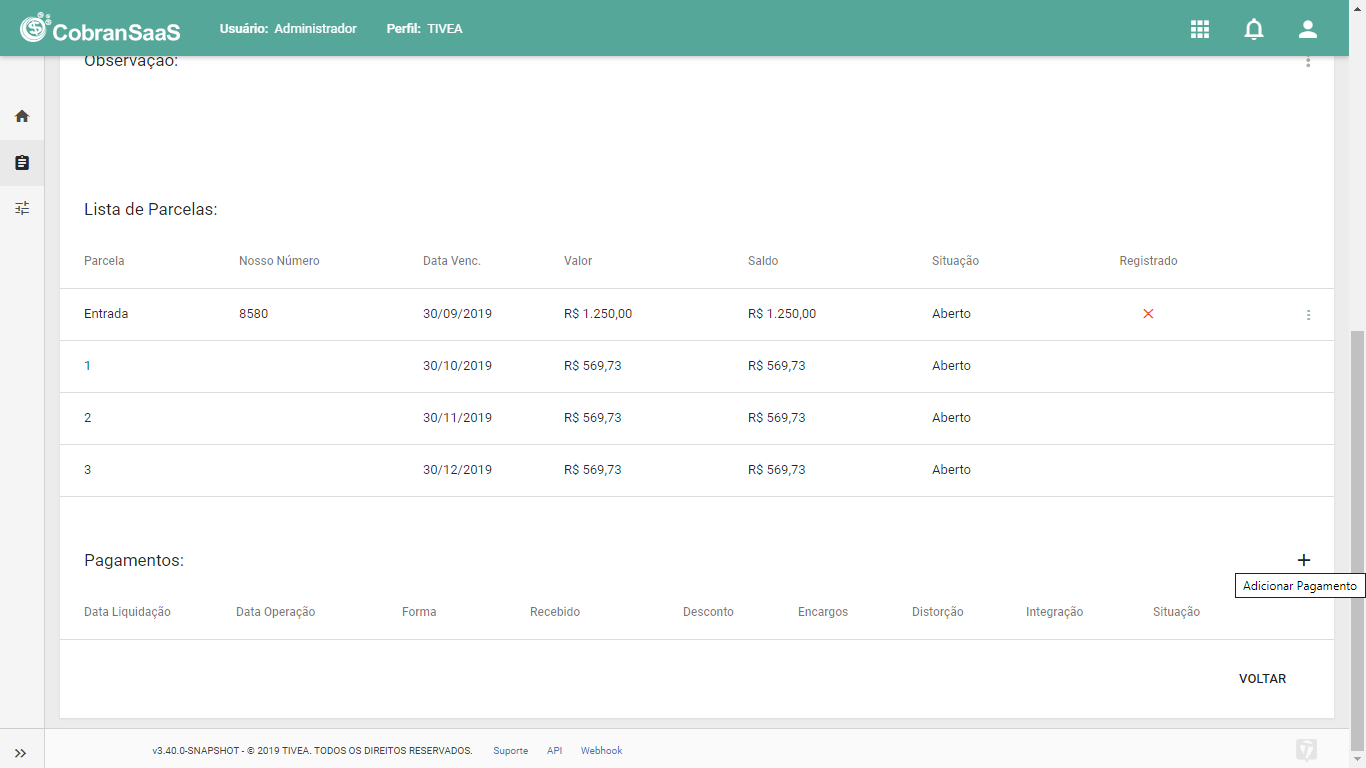Expand the sidebar with double chevron

(21, 753)
